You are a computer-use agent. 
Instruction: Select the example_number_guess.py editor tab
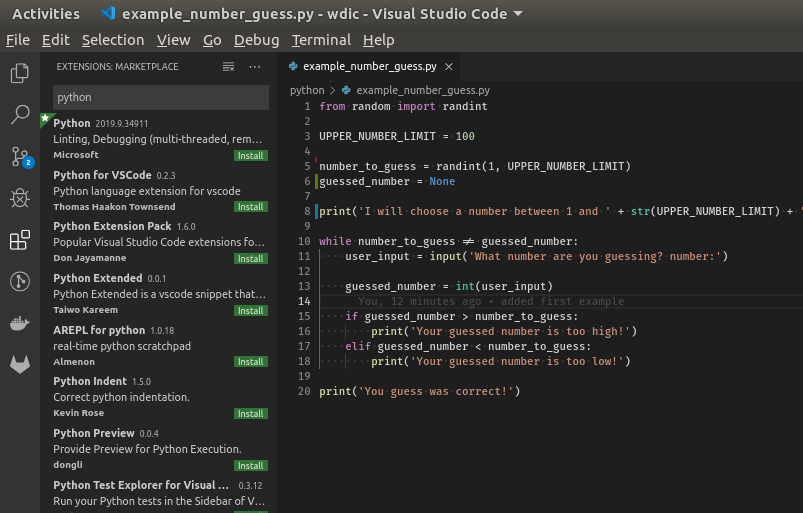pos(369,67)
